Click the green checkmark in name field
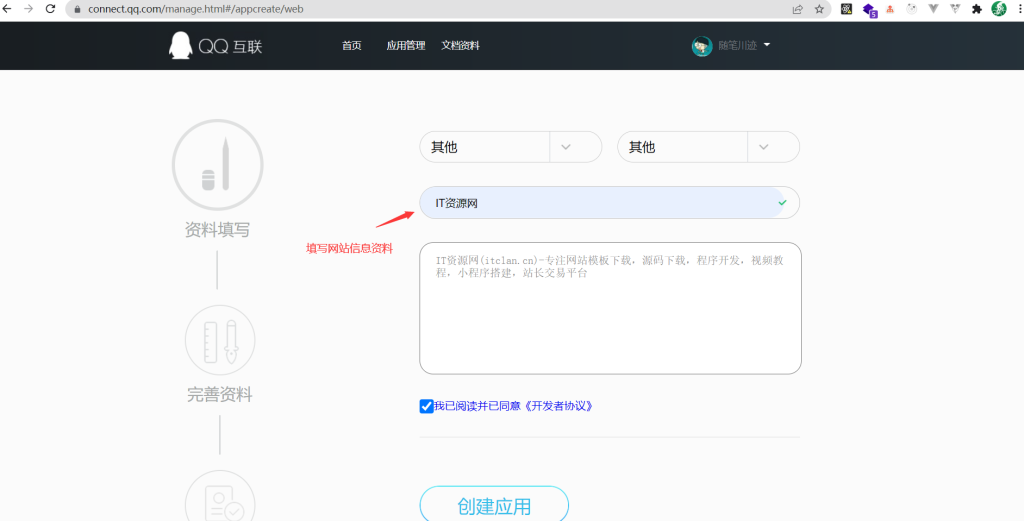The height and width of the screenshot is (521, 1024). (782, 202)
